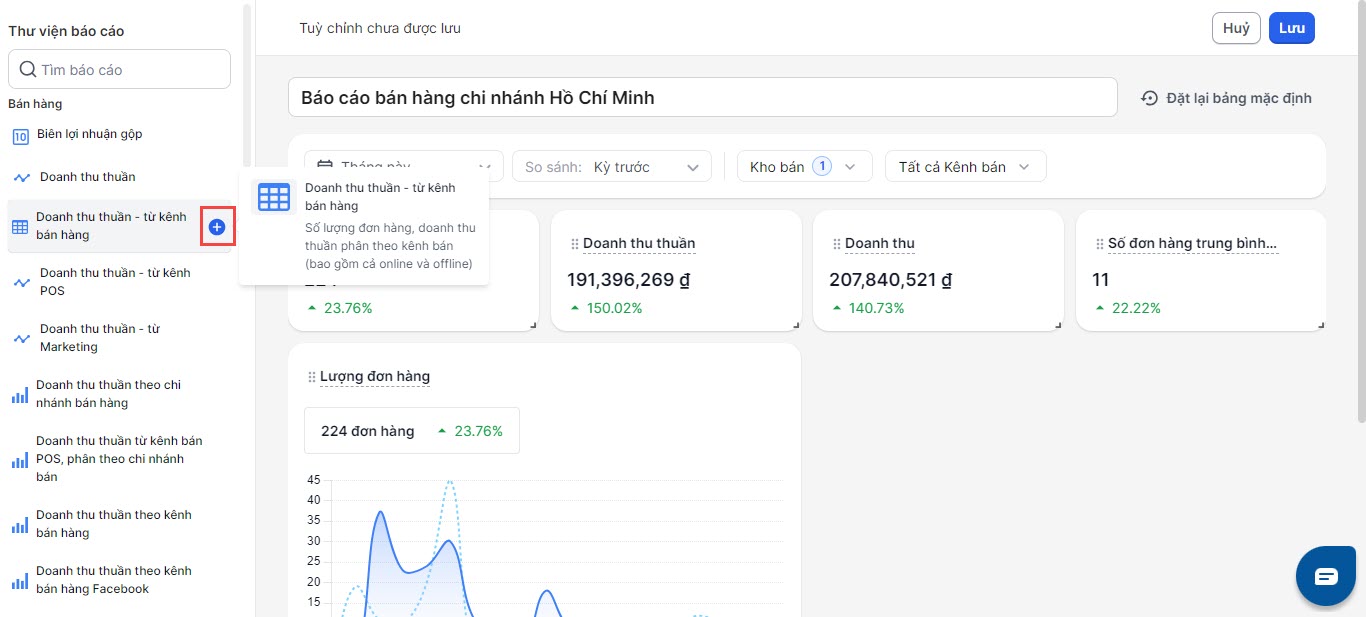Click resize corner handle of Doanh thu card
The height and width of the screenshot is (617, 1366).
coord(1059,324)
